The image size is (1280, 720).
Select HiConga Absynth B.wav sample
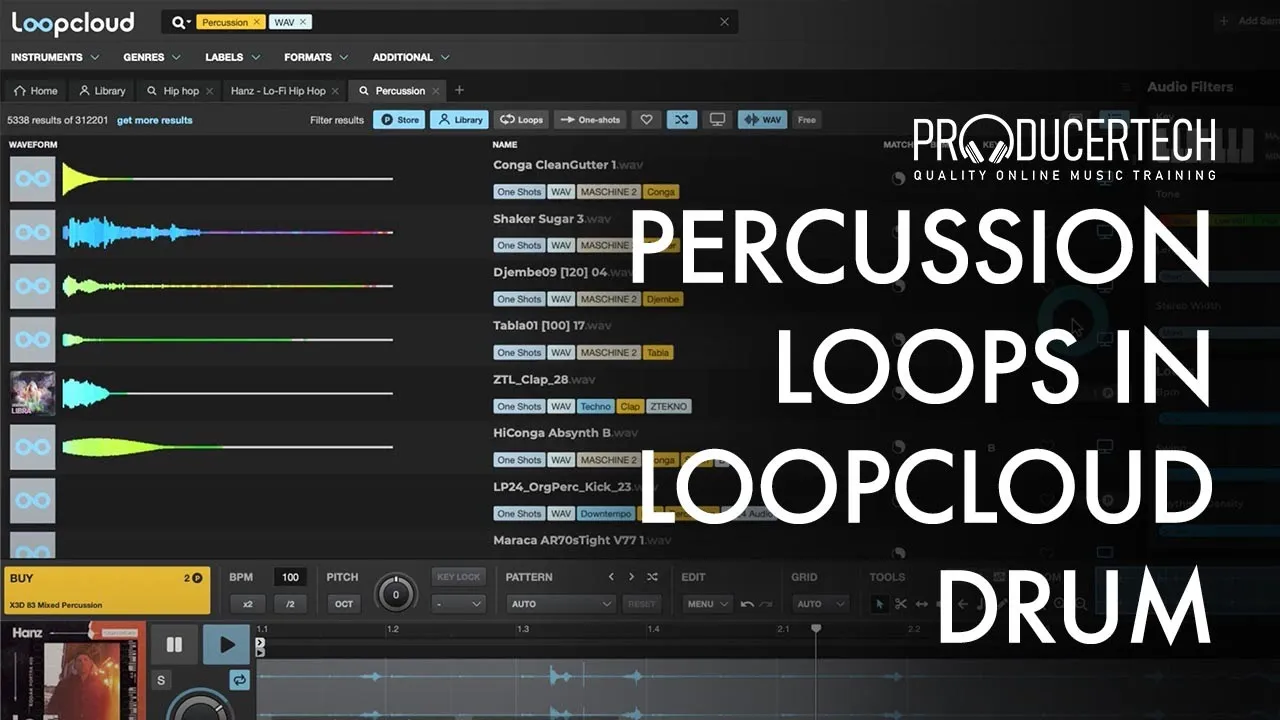point(565,433)
